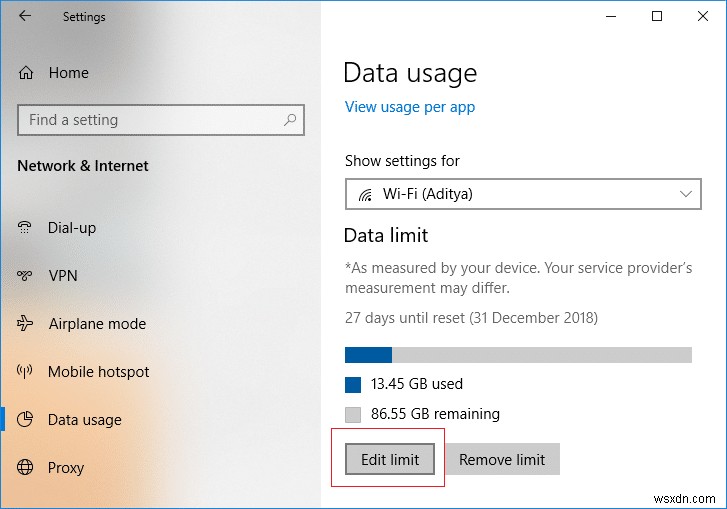Expand the dropdown using its chevron arrow

(686, 194)
